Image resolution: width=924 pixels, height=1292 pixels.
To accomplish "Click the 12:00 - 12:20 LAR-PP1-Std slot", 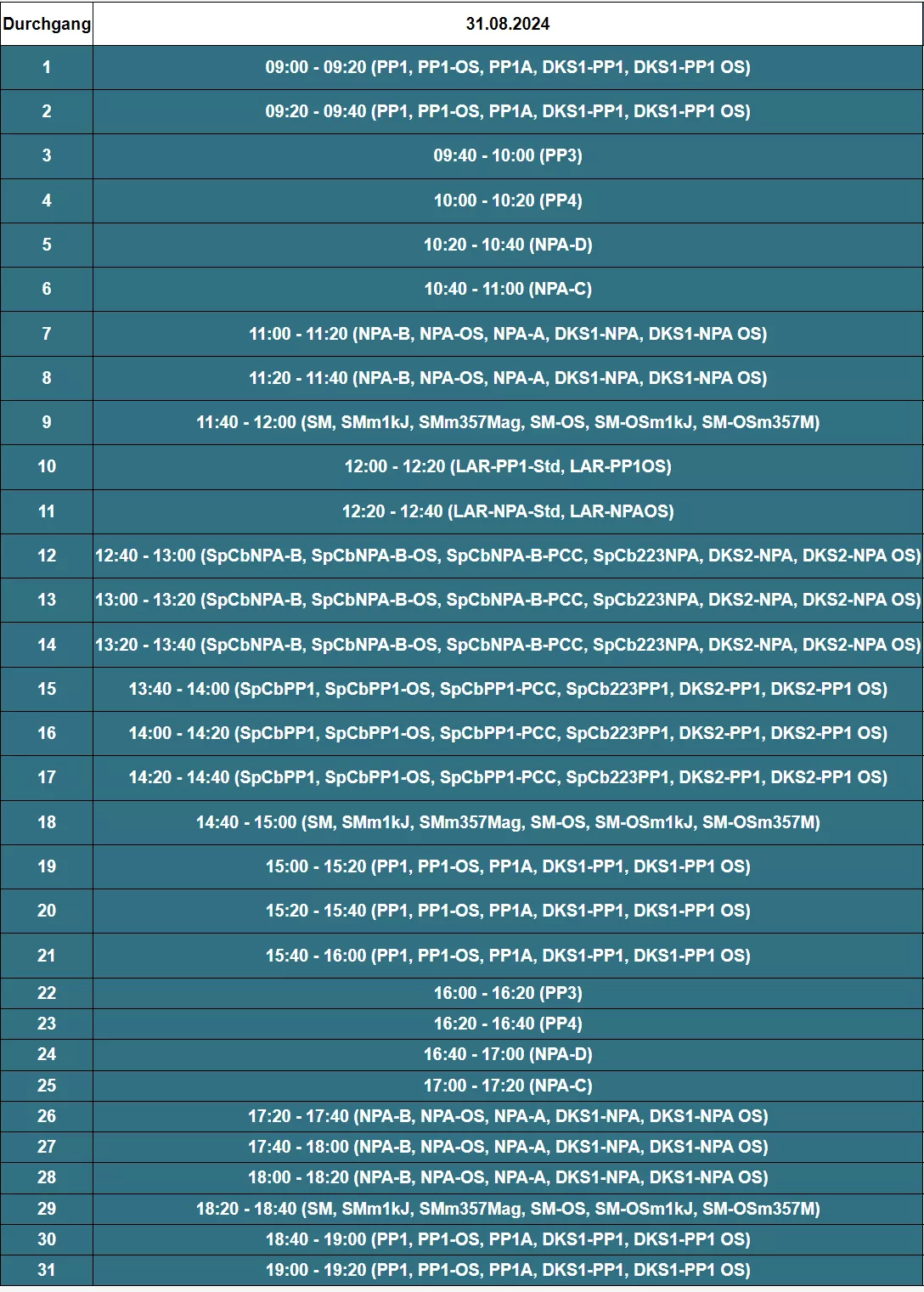I will click(507, 466).
